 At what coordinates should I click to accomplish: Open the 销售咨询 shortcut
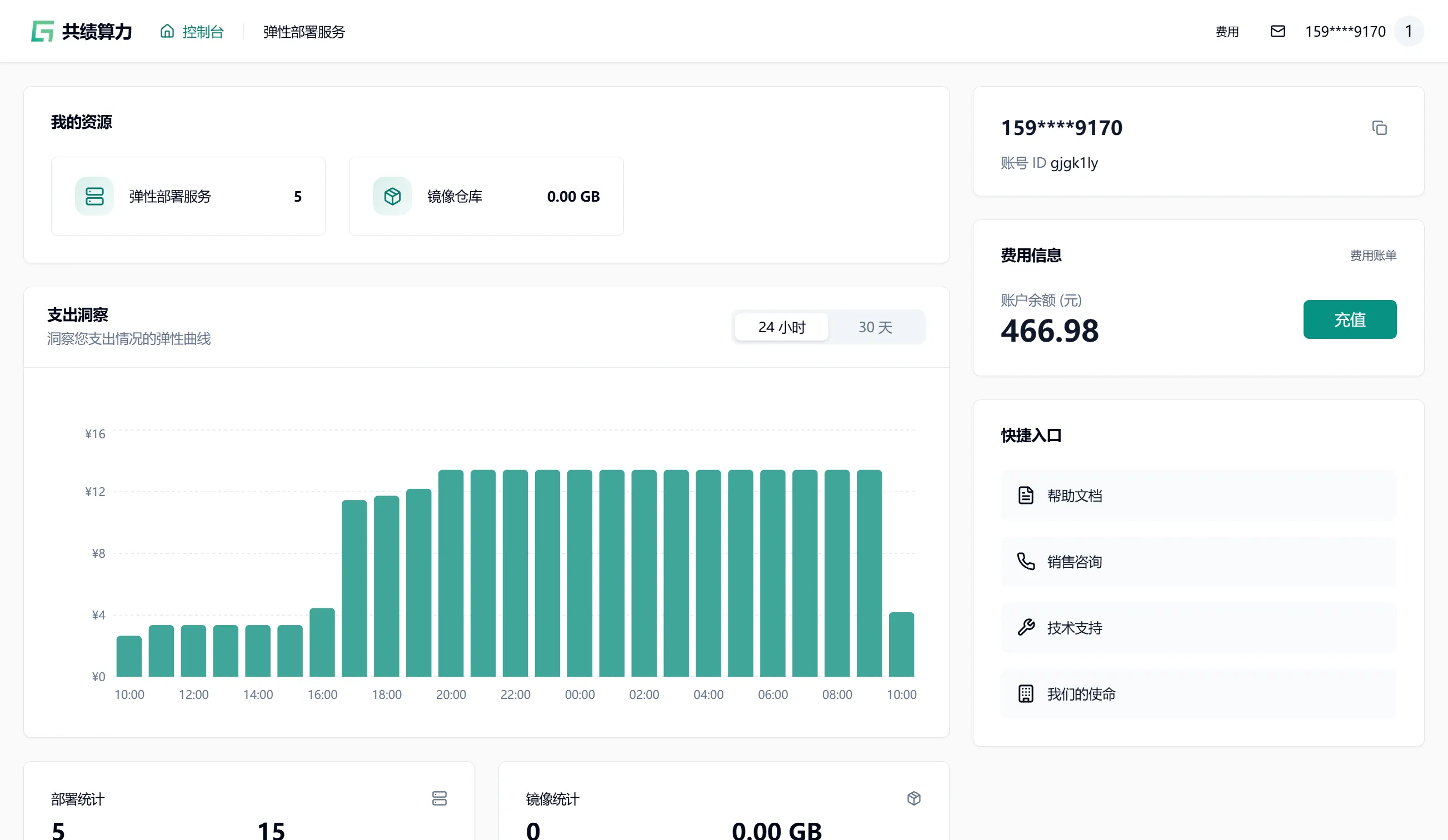1198,561
